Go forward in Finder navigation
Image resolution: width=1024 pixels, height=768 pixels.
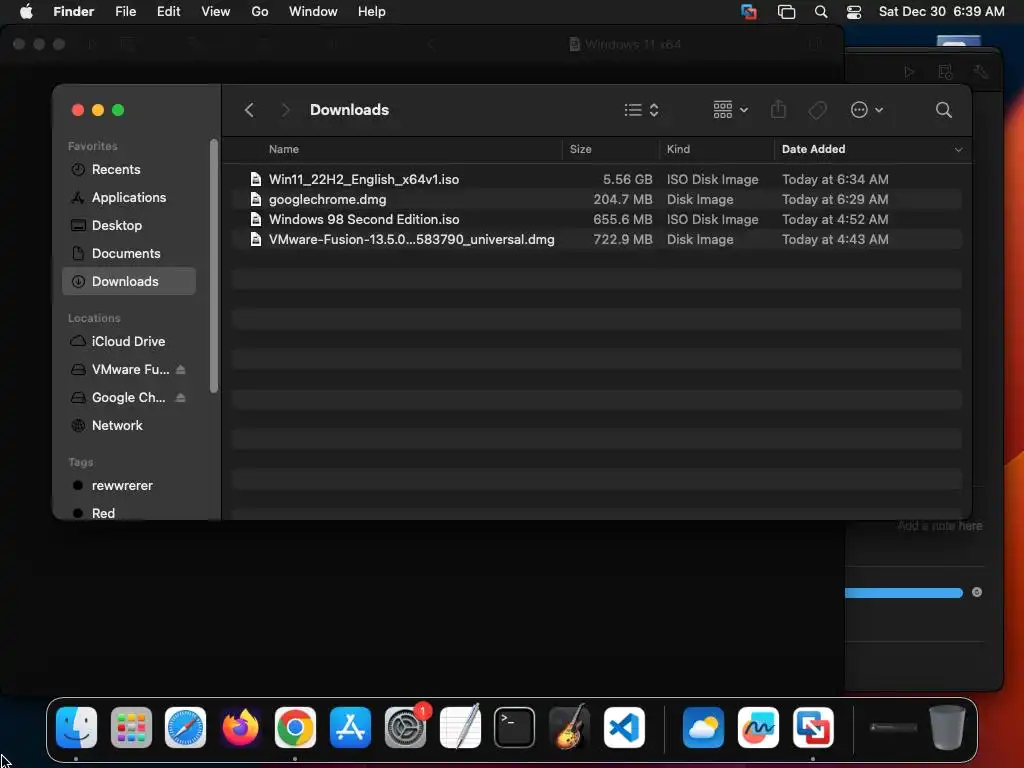point(285,110)
